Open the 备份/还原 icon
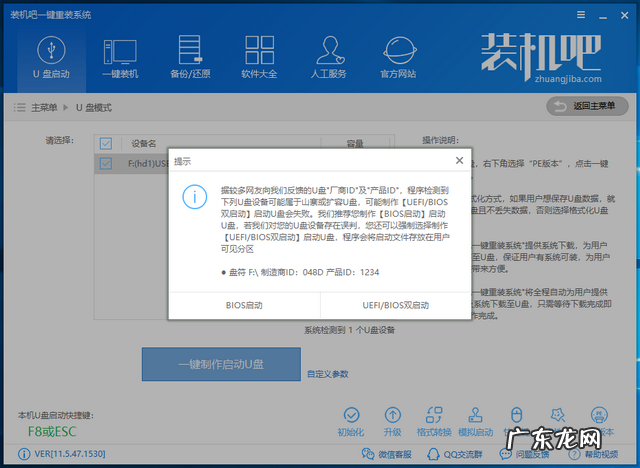 (x=190, y=50)
